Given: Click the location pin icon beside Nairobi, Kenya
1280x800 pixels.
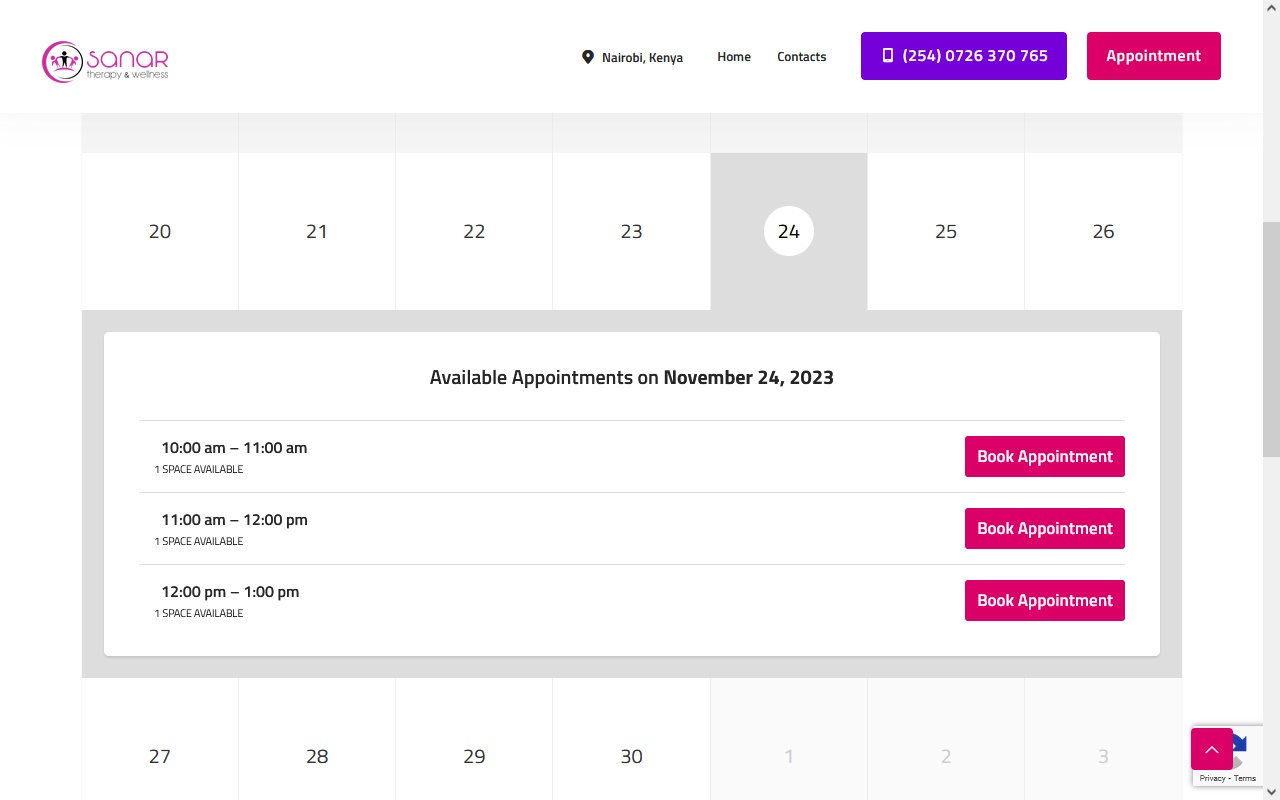Looking at the screenshot, I should pos(588,57).
